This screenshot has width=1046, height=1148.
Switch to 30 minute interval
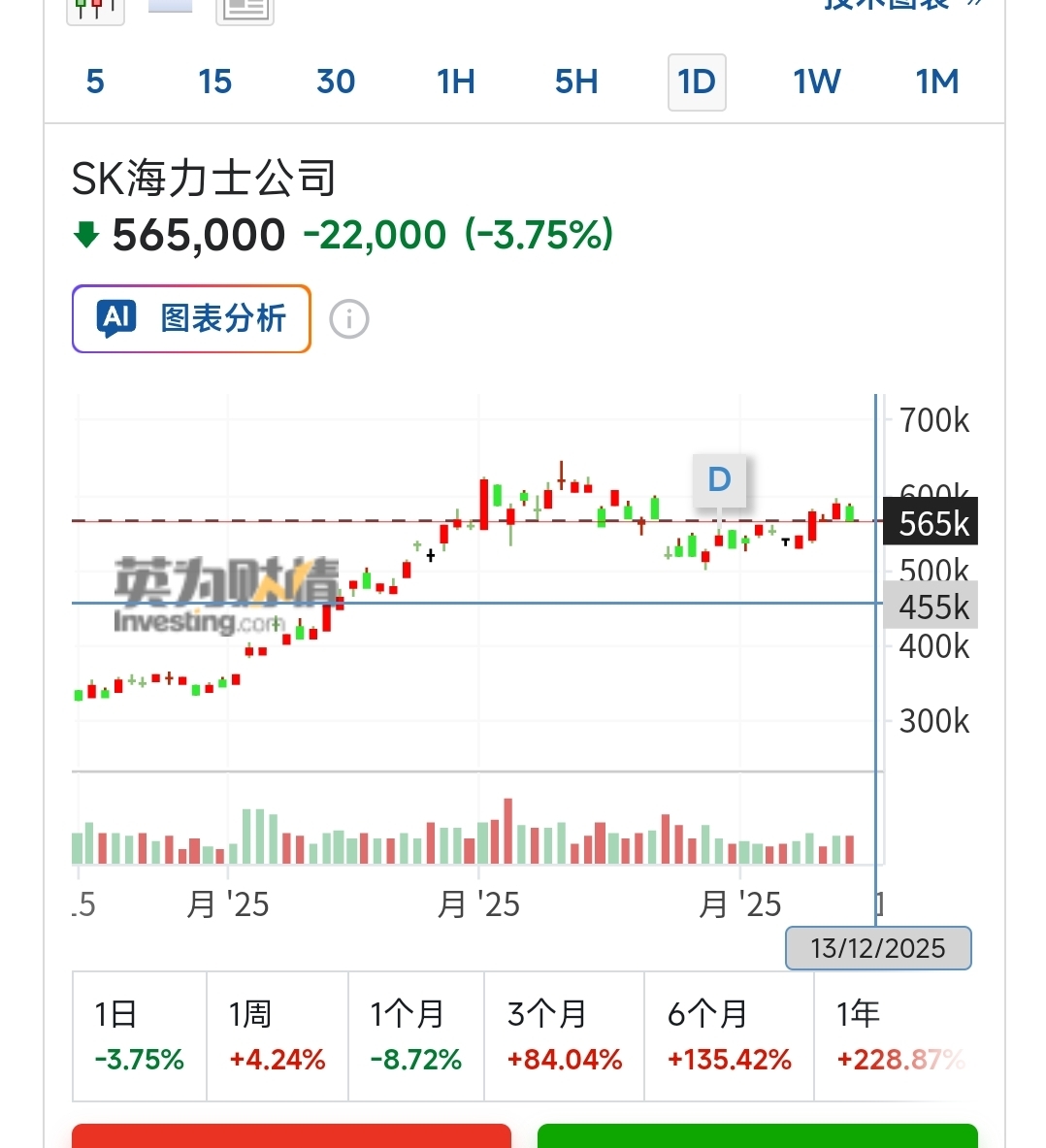[x=336, y=82]
